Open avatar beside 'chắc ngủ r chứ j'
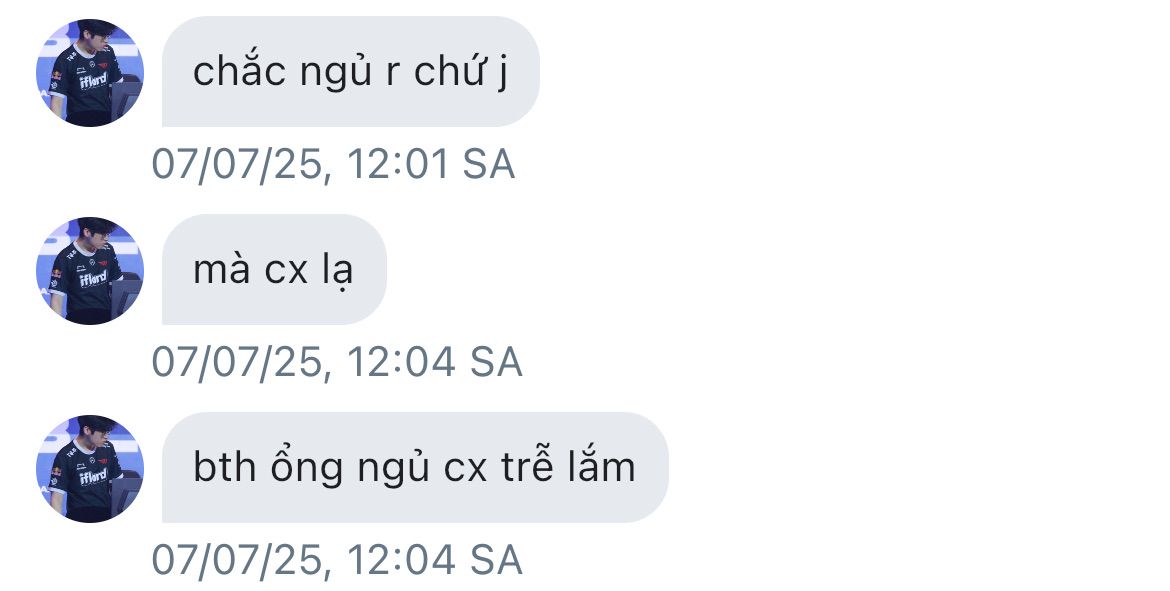Image resolution: width=1170 pixels, height=591 pixels. point(90,72)
